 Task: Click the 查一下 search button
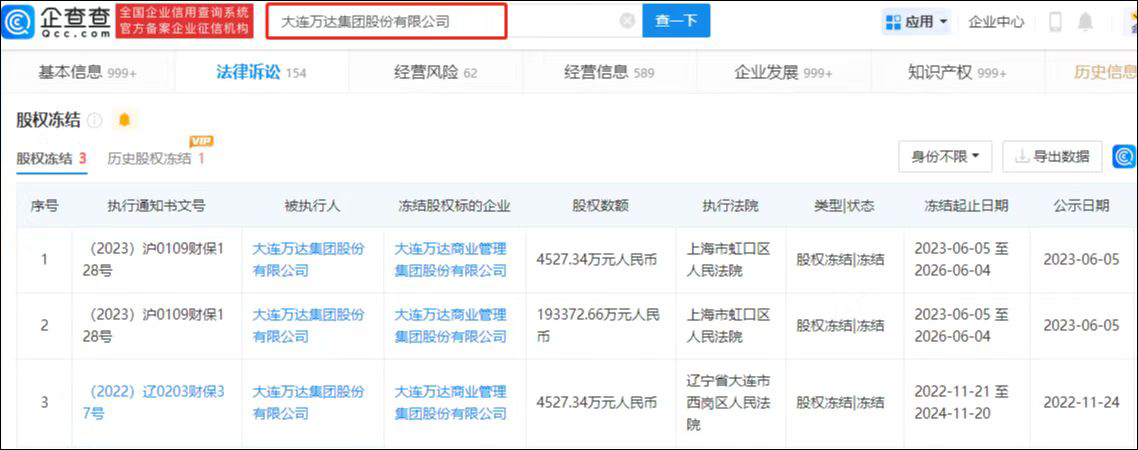click(x=676, y=21)
